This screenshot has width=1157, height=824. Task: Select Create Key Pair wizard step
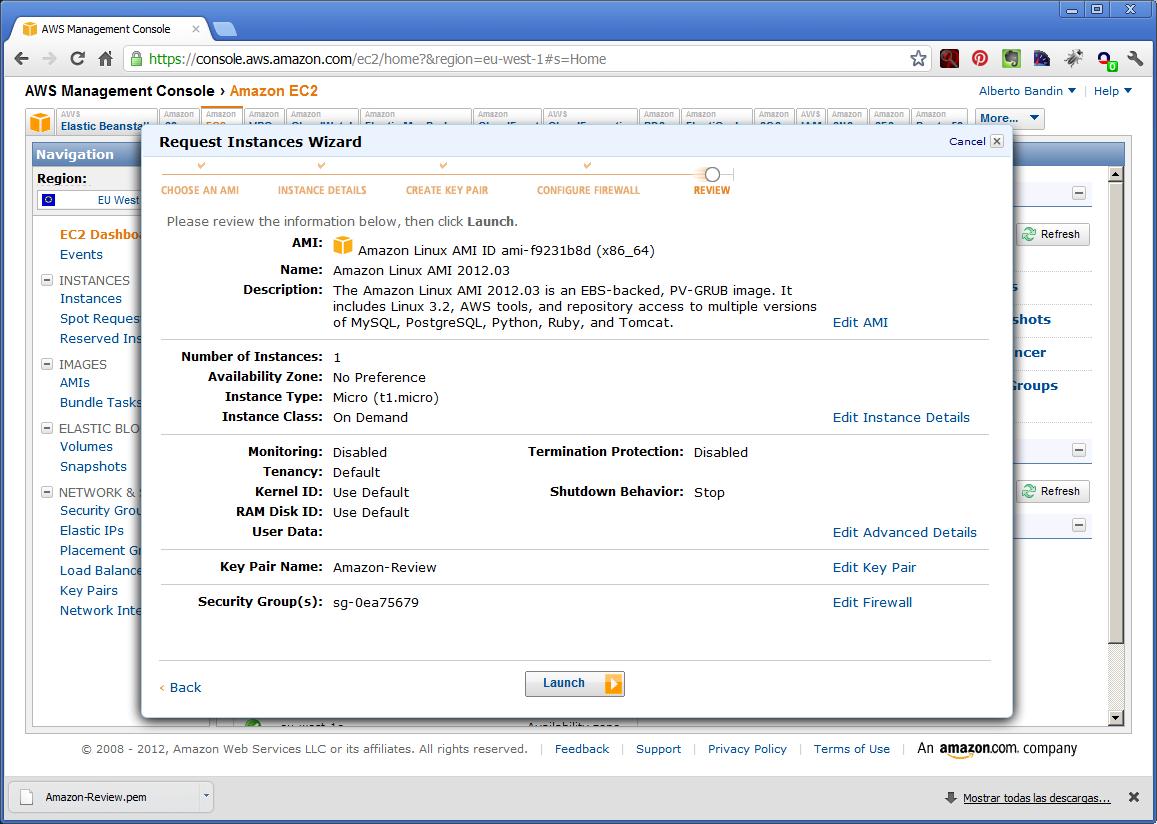(x=447, y=190)
